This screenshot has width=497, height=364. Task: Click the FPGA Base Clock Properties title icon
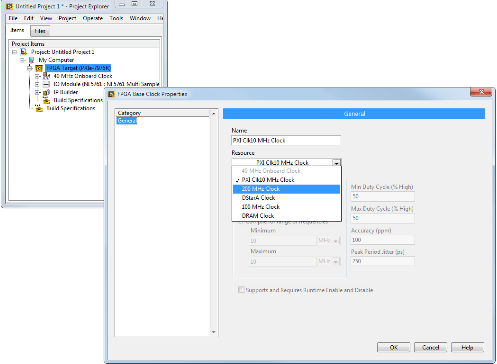111,94
